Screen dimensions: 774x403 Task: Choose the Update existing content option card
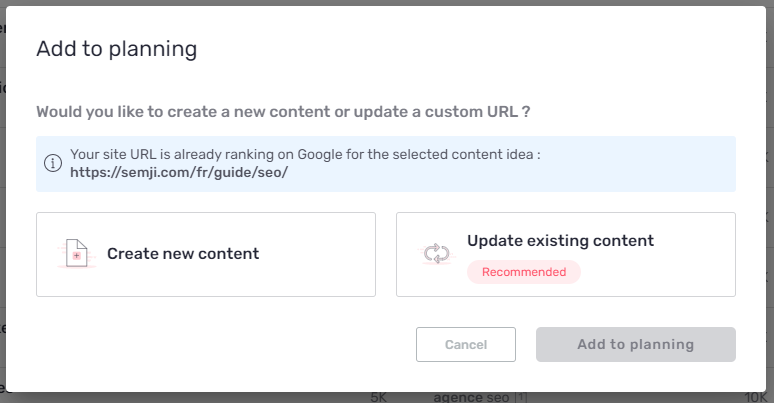(566, 254)
